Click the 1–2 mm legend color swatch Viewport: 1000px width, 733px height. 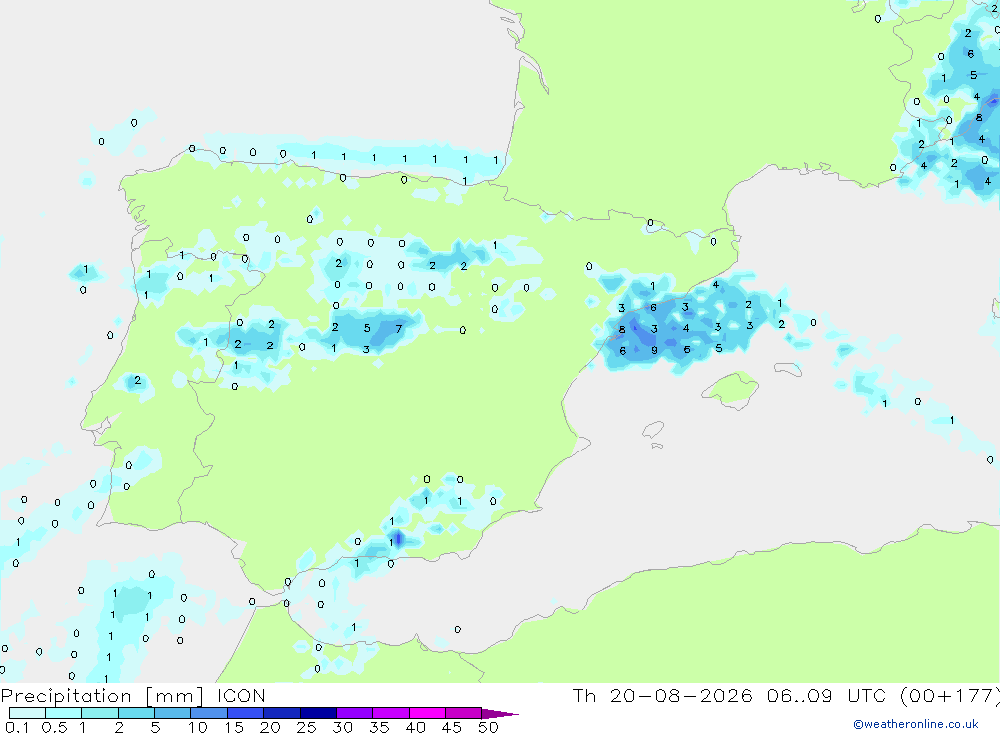click(x=100, y=713)
